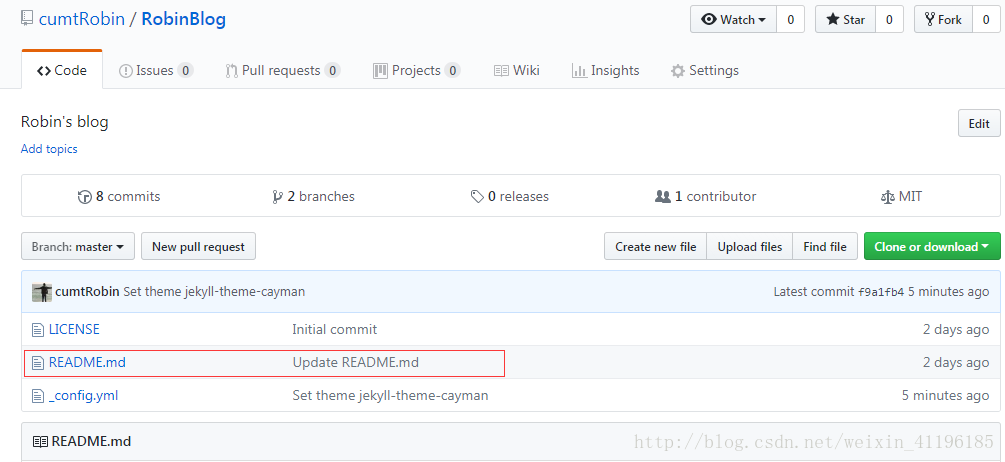Image resolution: width=1005 pixels, height=462 pixels.
Task: Click the Code brackets icon
Action: pos(44,71)
